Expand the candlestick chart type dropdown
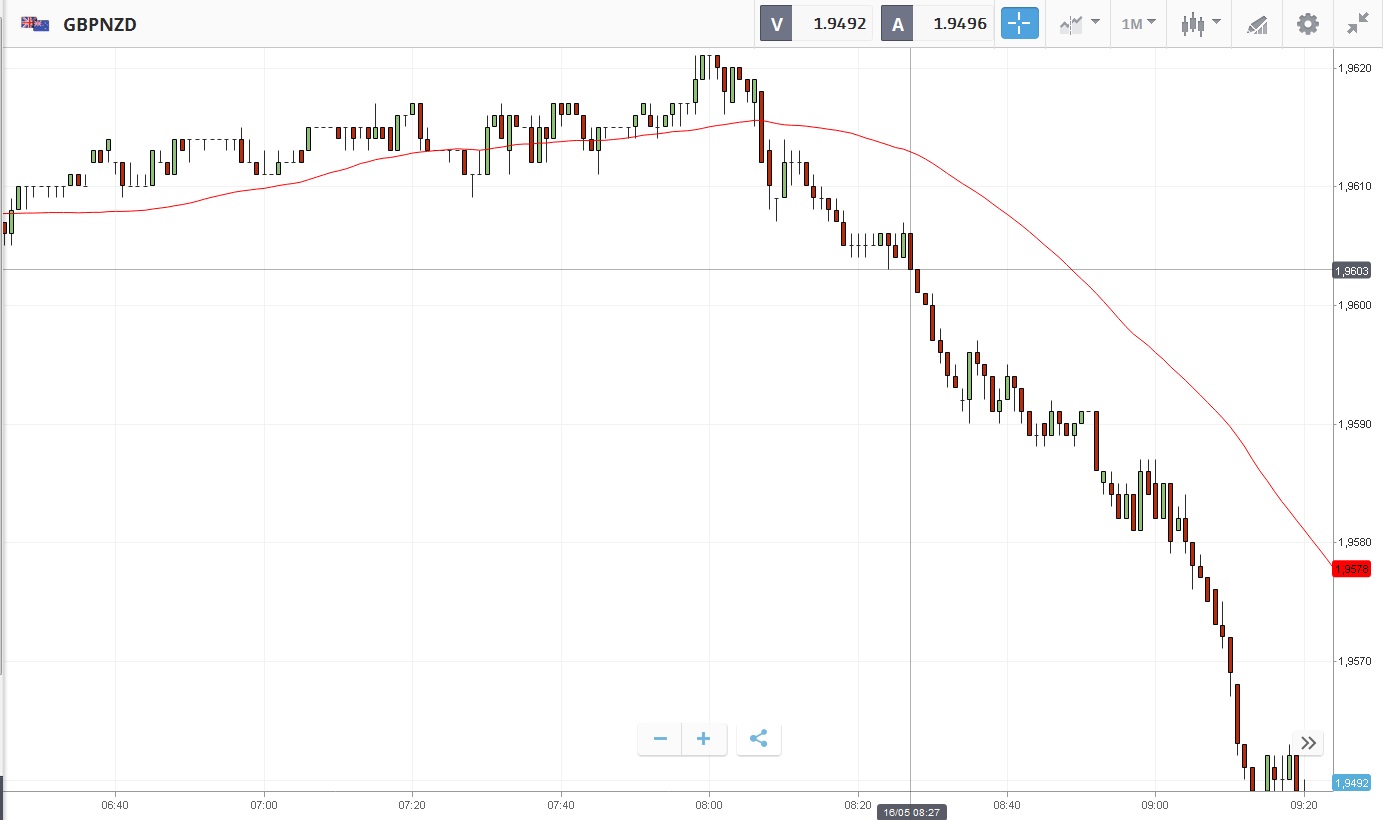The width and height of the screenshot is (1383, 820). click(x=1200, y=24)
